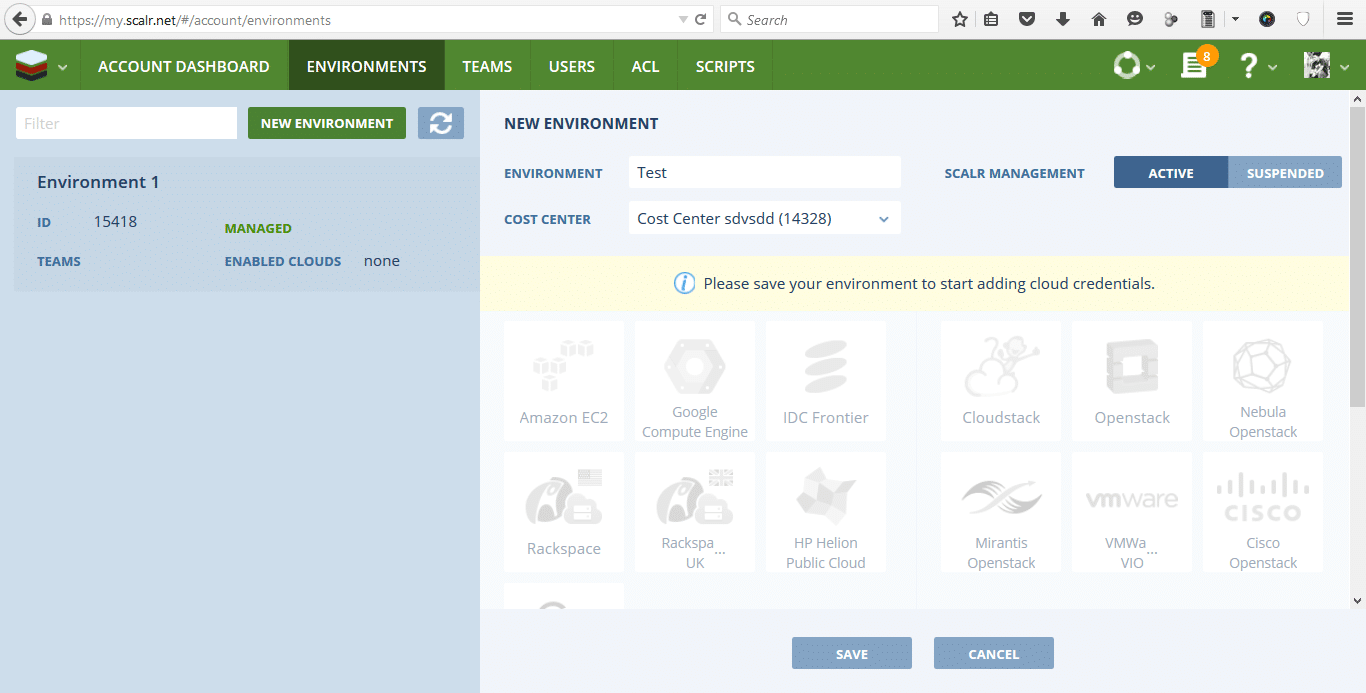Click the Scalr logo icon
This screenshot has height=693, width=1366.
click(32, 67)
